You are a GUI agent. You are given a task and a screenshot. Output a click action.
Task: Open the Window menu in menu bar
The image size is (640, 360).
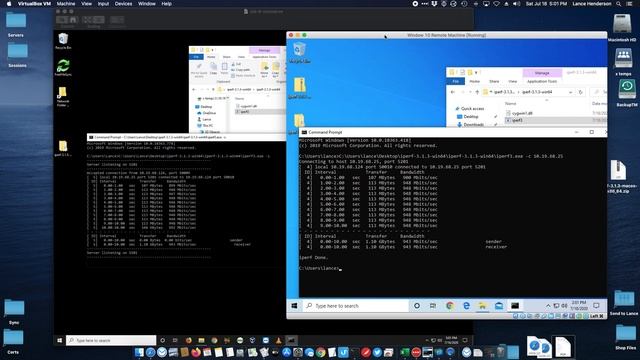point(147,4)
